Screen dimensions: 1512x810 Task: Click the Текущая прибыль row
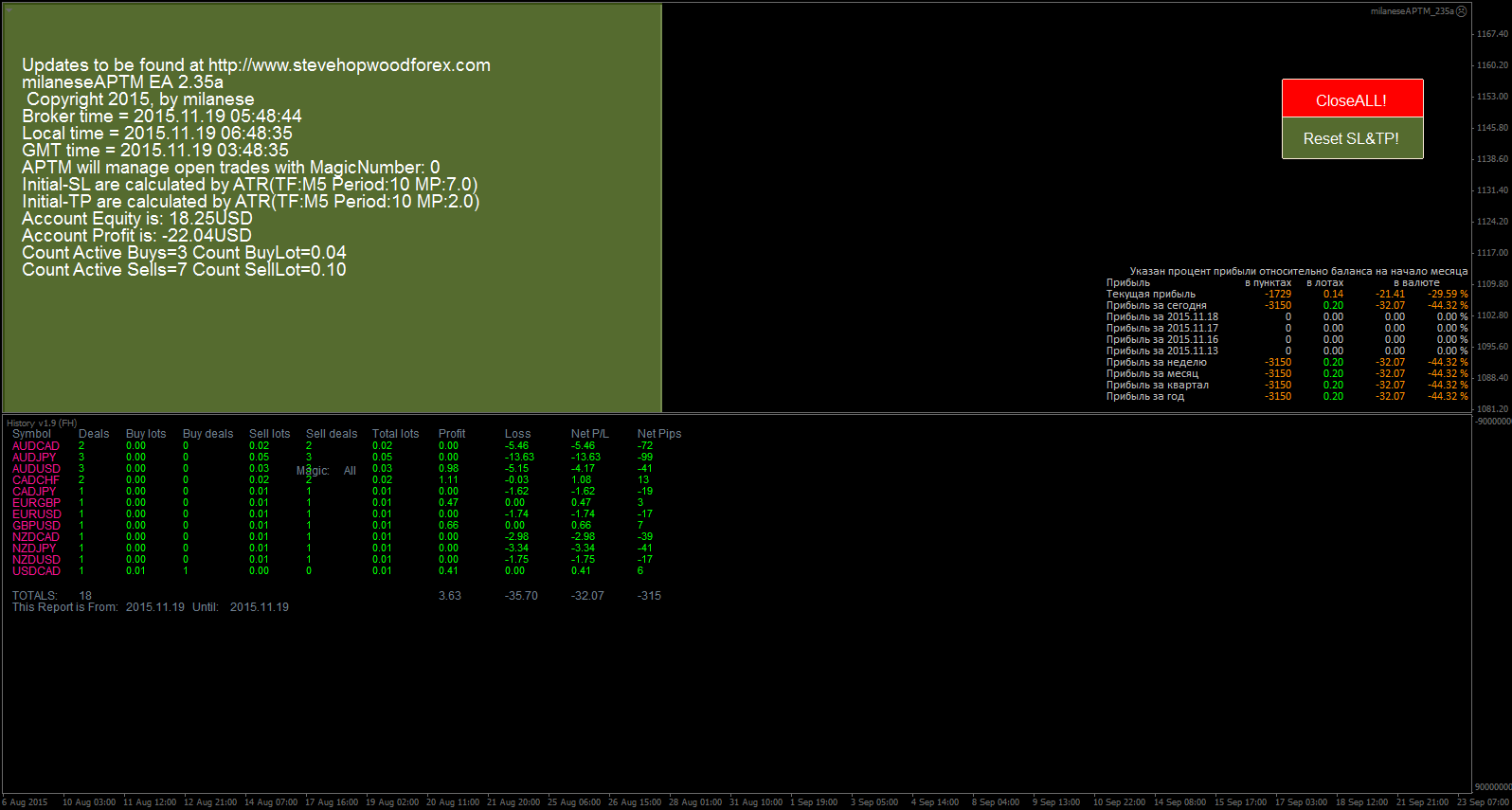pos(1287,295)
